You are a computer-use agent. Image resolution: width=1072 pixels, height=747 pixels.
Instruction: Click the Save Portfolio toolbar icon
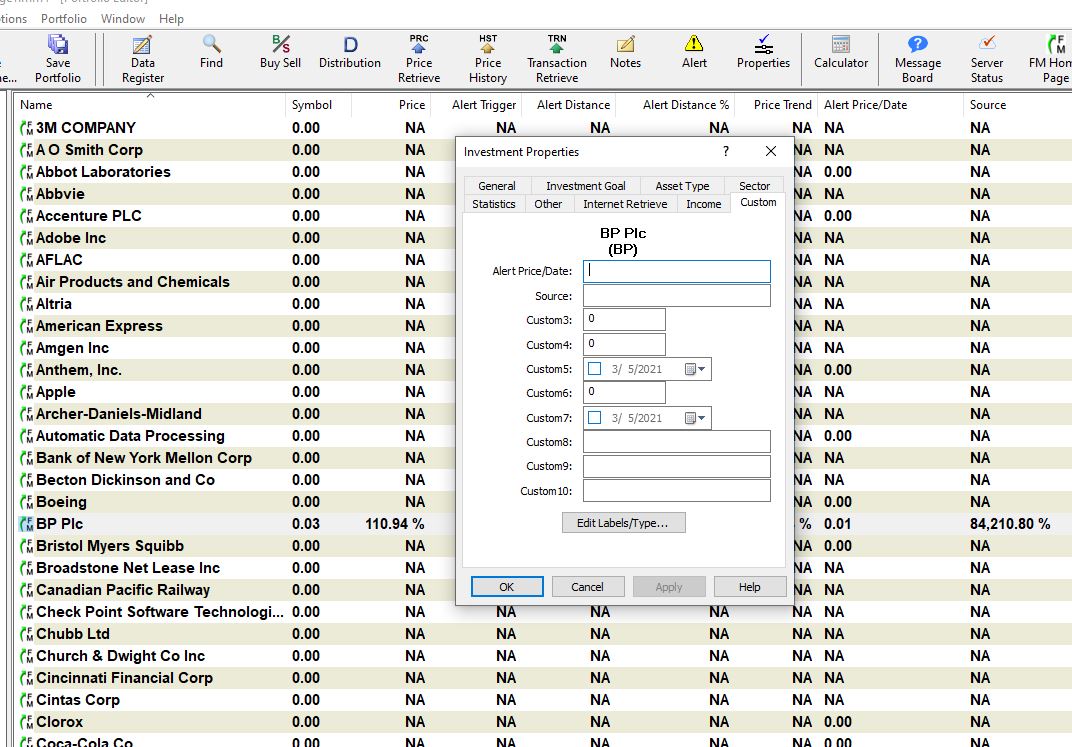[x=57, y=59]
